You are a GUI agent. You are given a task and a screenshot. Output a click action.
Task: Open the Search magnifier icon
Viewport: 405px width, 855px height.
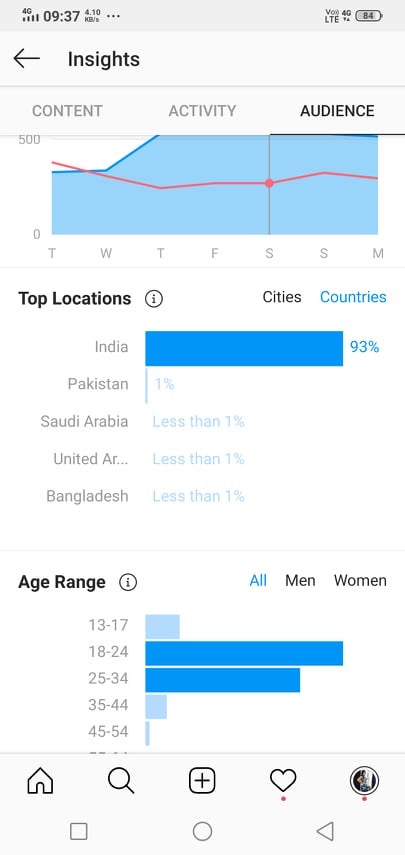pos(121,780)
